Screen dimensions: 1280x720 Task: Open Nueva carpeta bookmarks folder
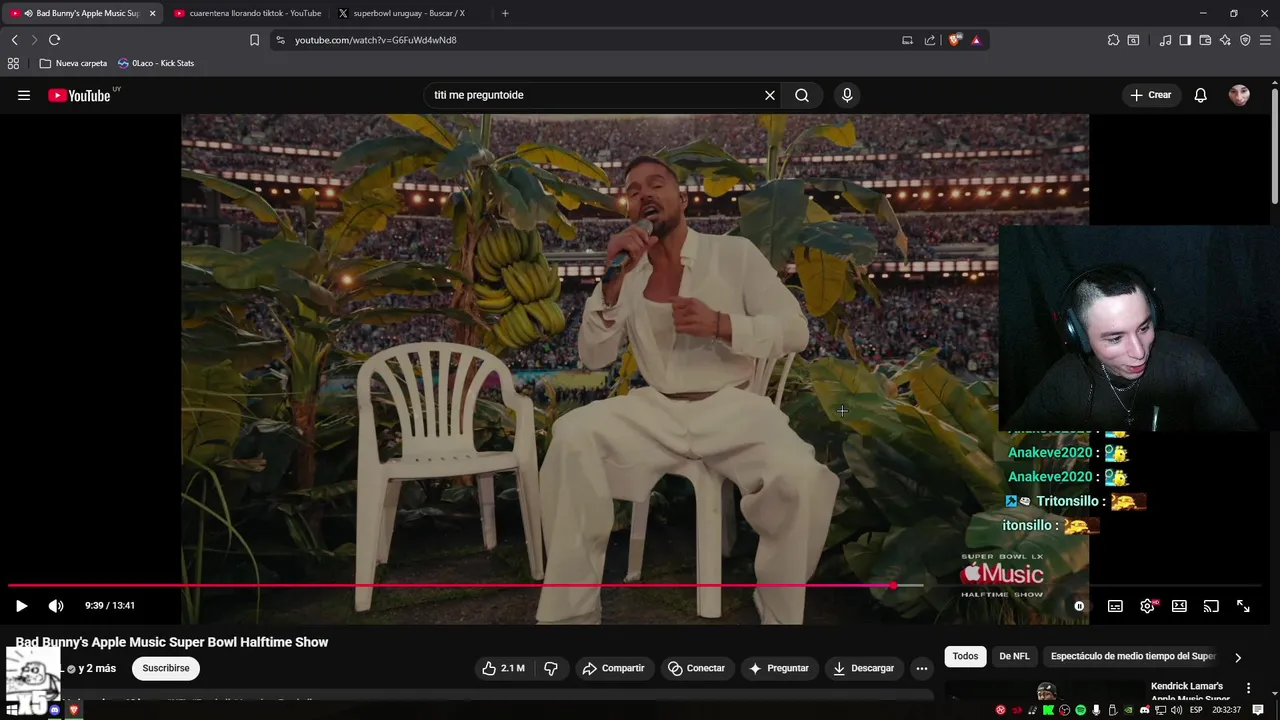[73, 63]
